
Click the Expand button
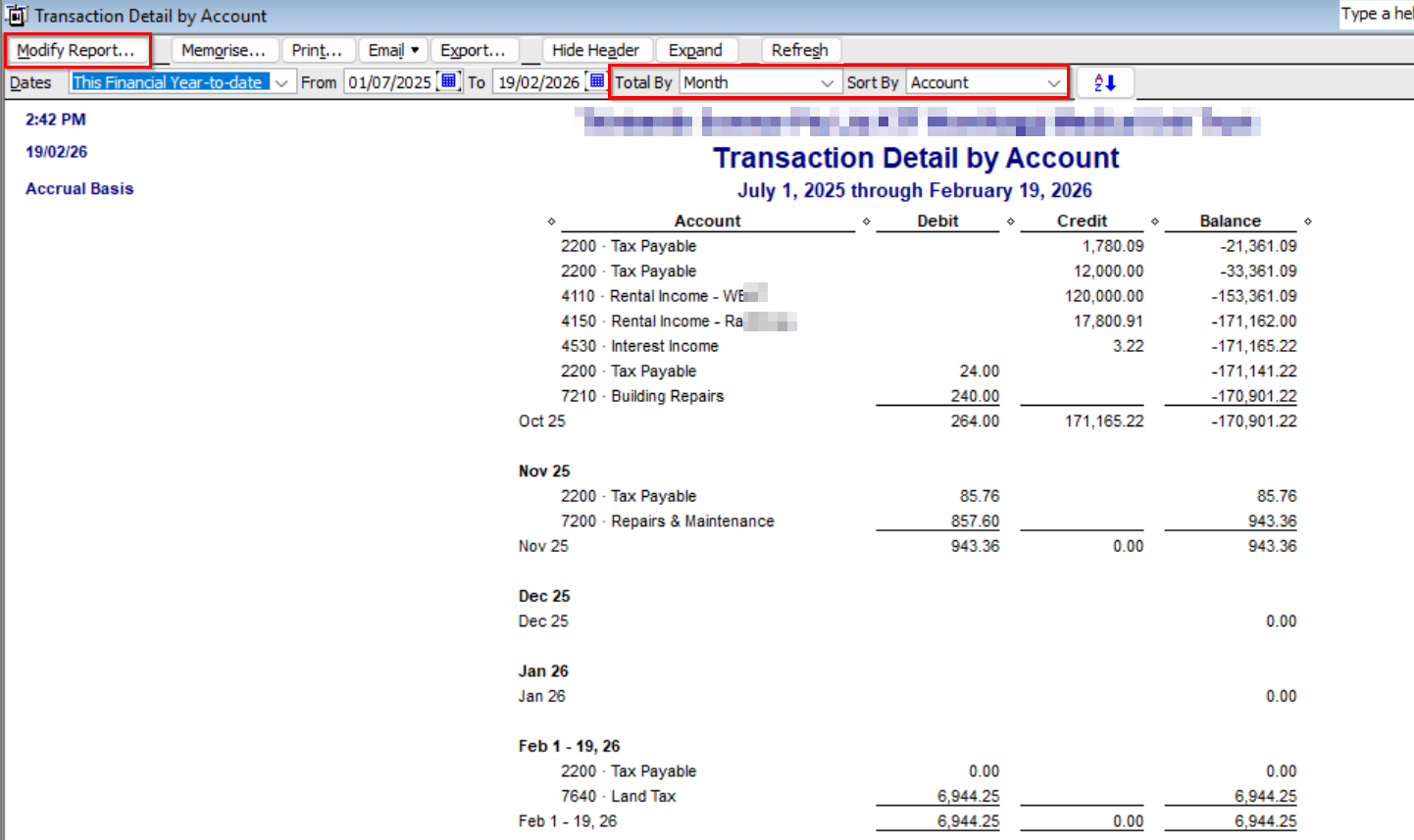click(x=695, y=50)
